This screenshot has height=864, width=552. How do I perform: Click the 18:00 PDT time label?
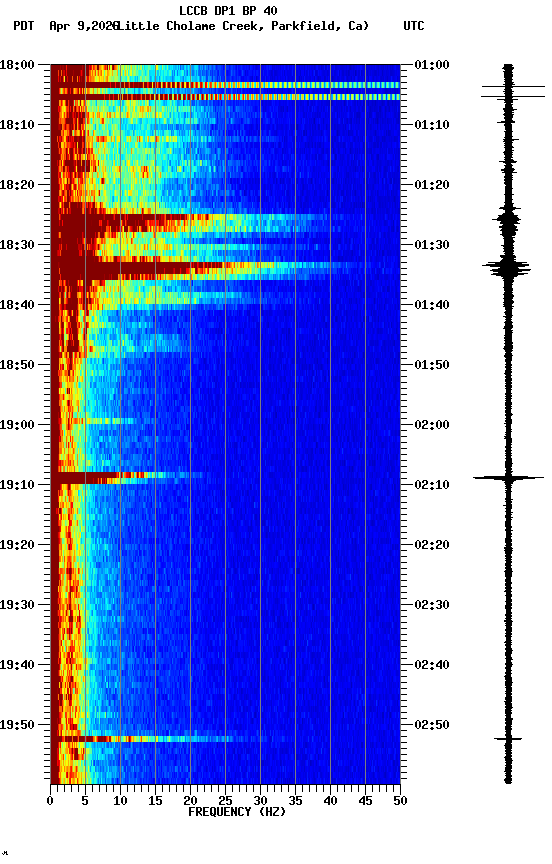point(17,65)
